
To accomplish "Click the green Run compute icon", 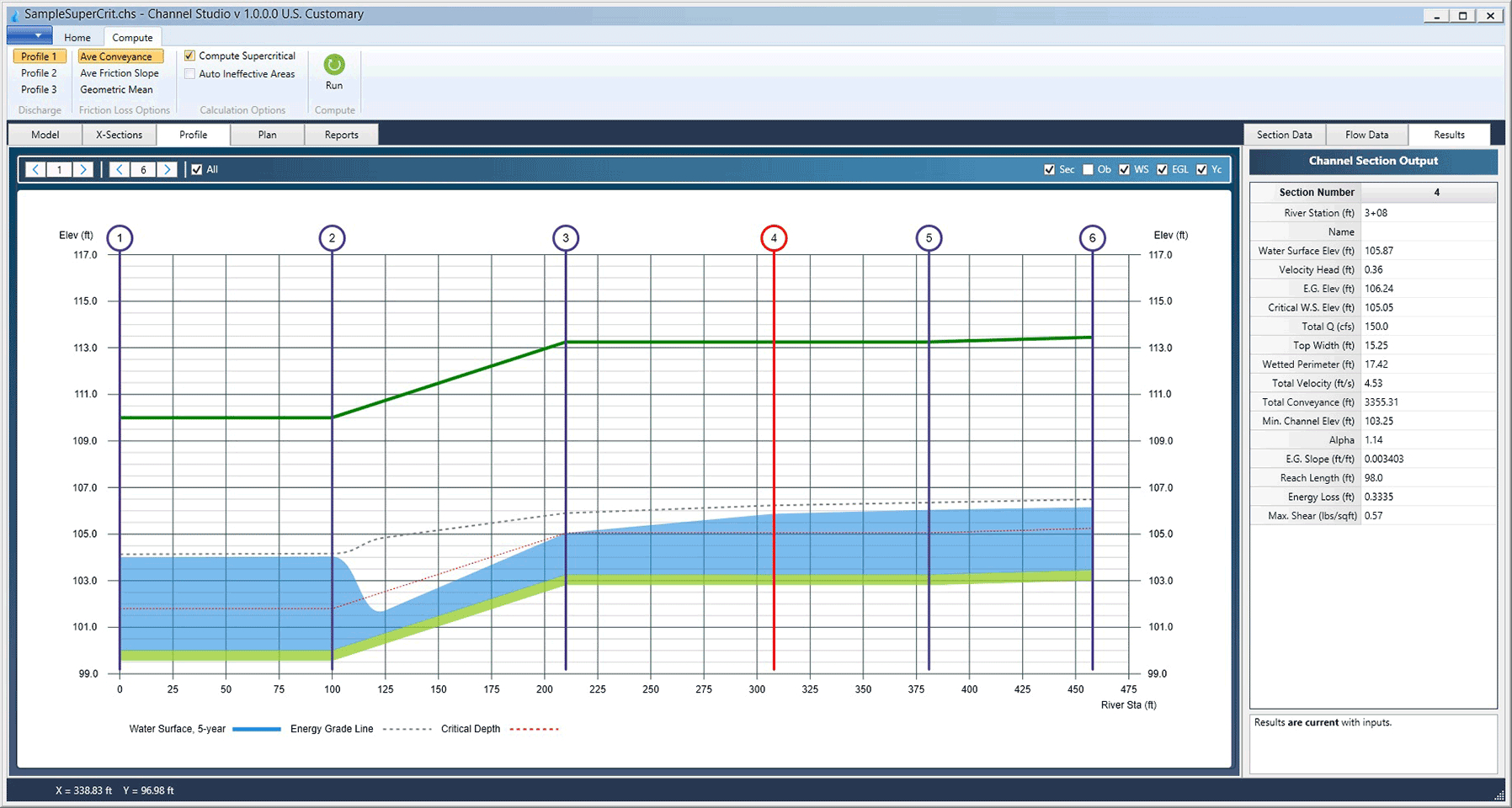I will point(334,65).
